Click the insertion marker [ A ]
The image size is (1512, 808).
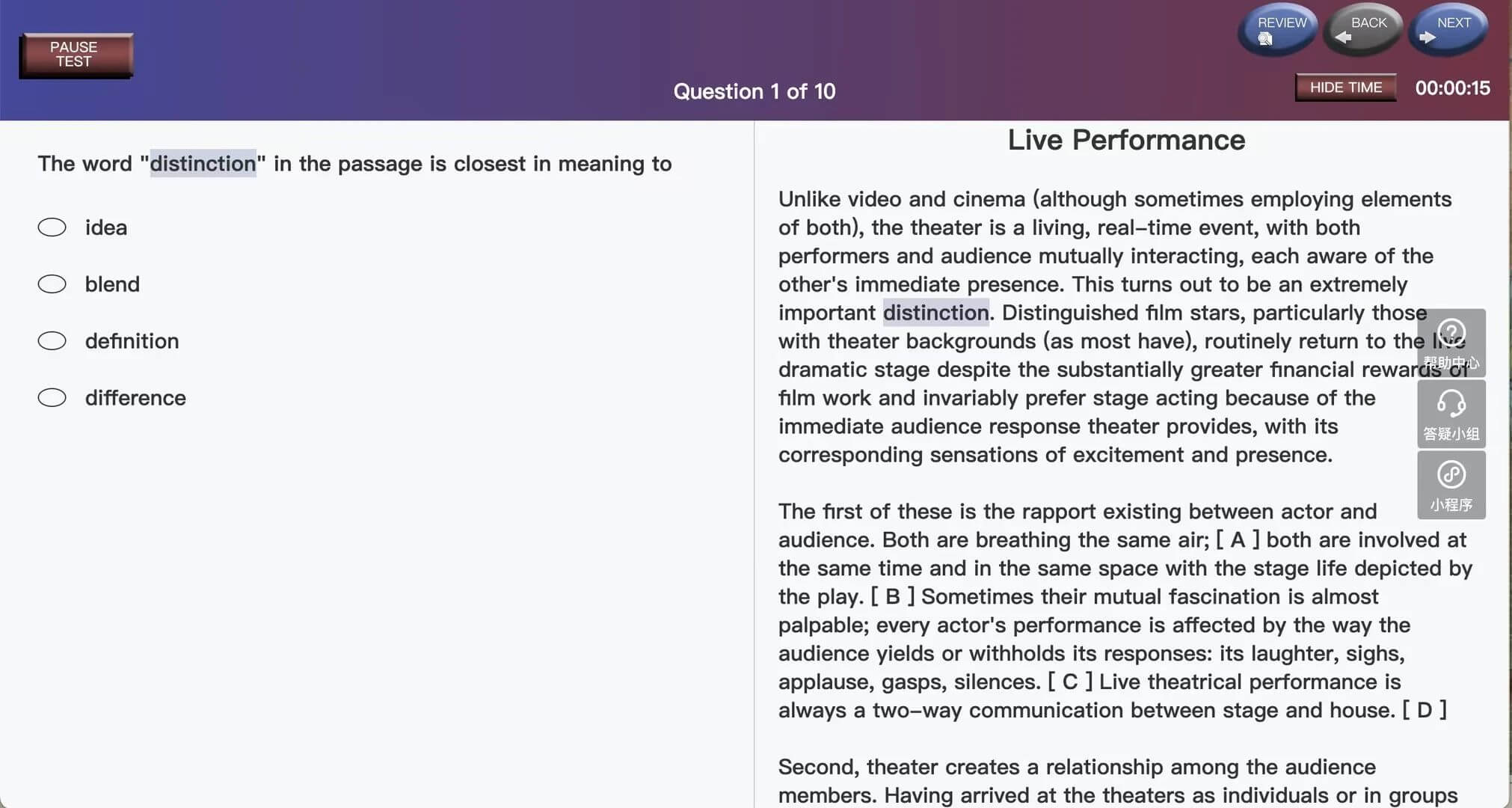pos(1238,540)
